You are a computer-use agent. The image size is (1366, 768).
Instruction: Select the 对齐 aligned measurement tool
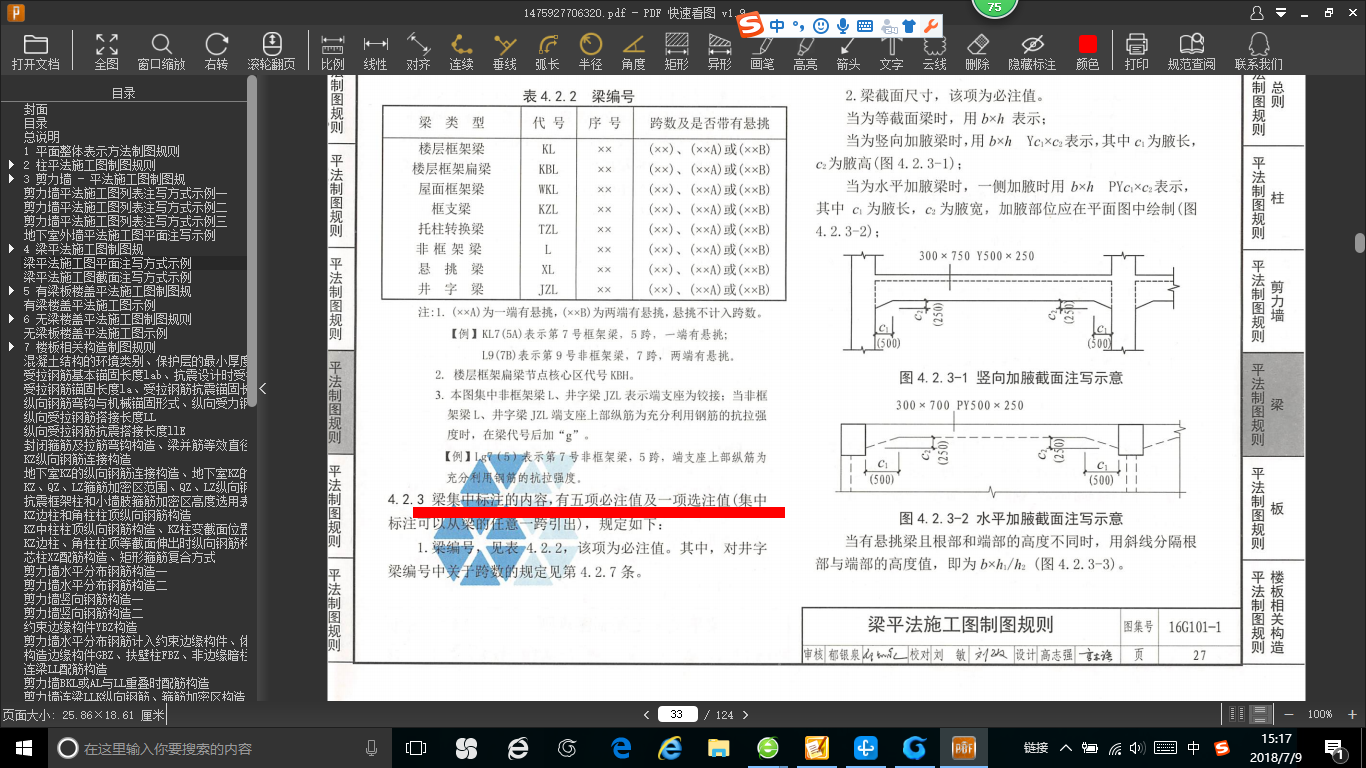[x=418, y=51]
